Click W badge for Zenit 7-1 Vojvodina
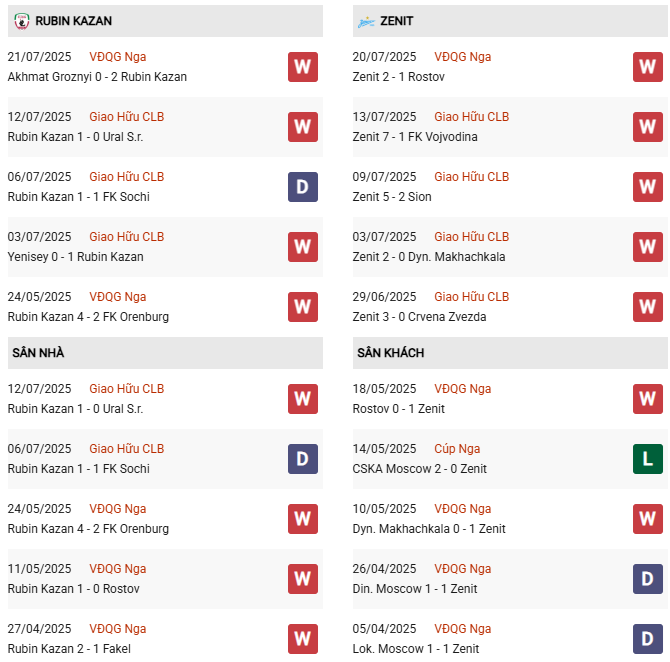The image size is (670, 662). 648,127
